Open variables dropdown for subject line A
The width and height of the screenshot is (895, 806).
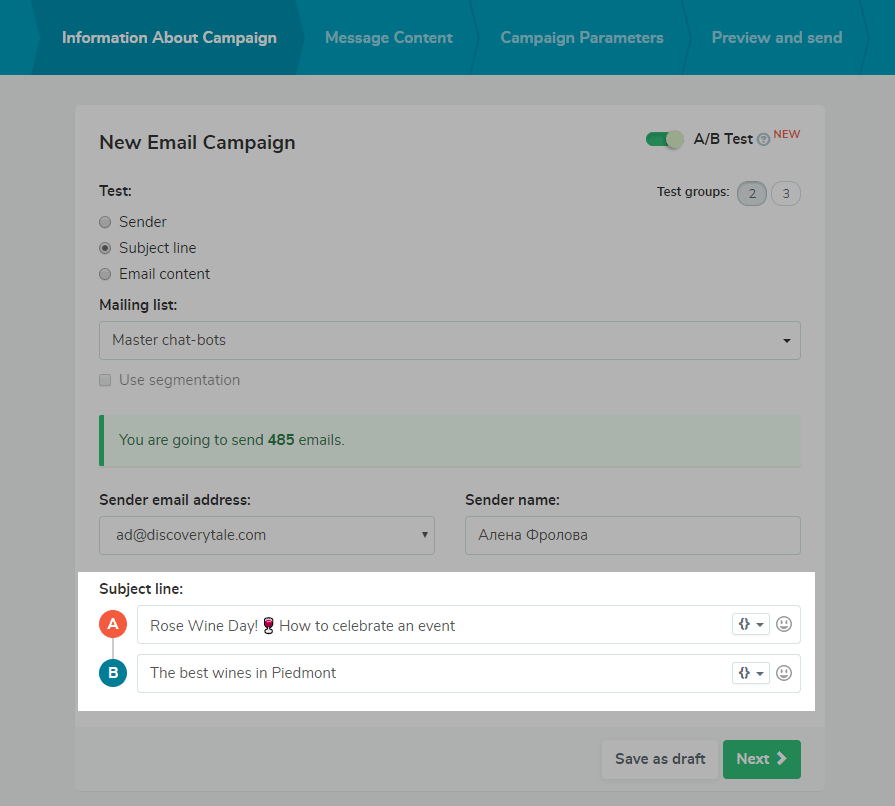tap(750, 624)
